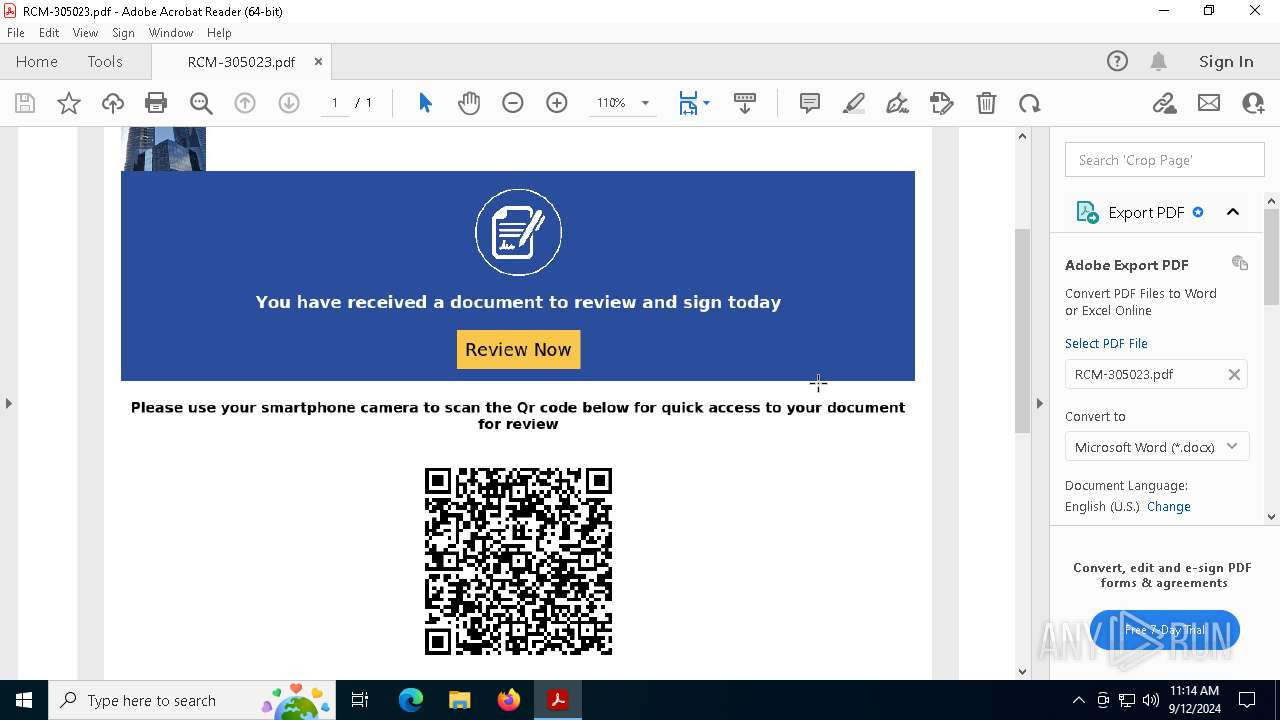Activate the Hand pan tool

click(x=469, y=103)
